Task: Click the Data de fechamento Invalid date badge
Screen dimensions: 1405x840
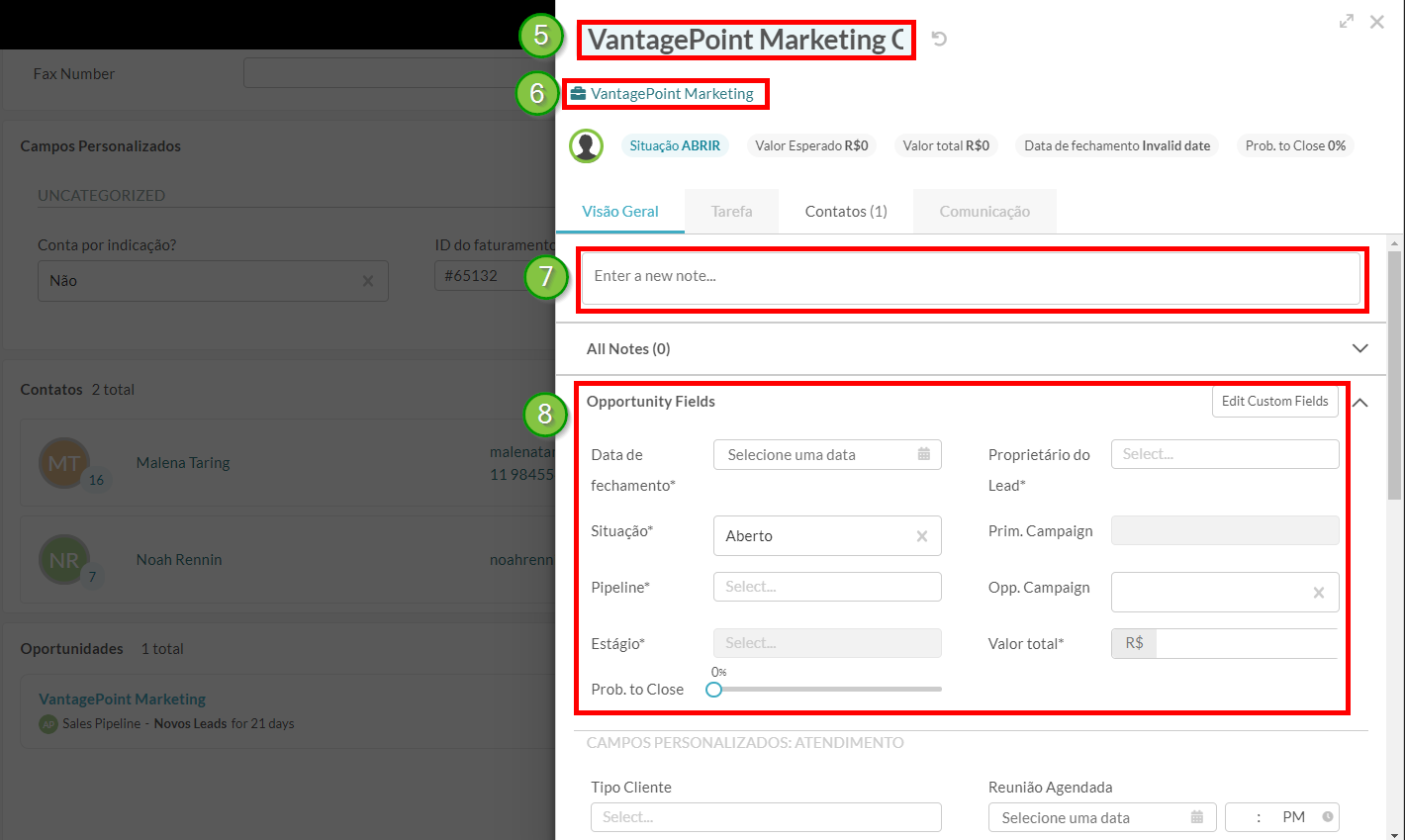Action: tap(1117, 145)
